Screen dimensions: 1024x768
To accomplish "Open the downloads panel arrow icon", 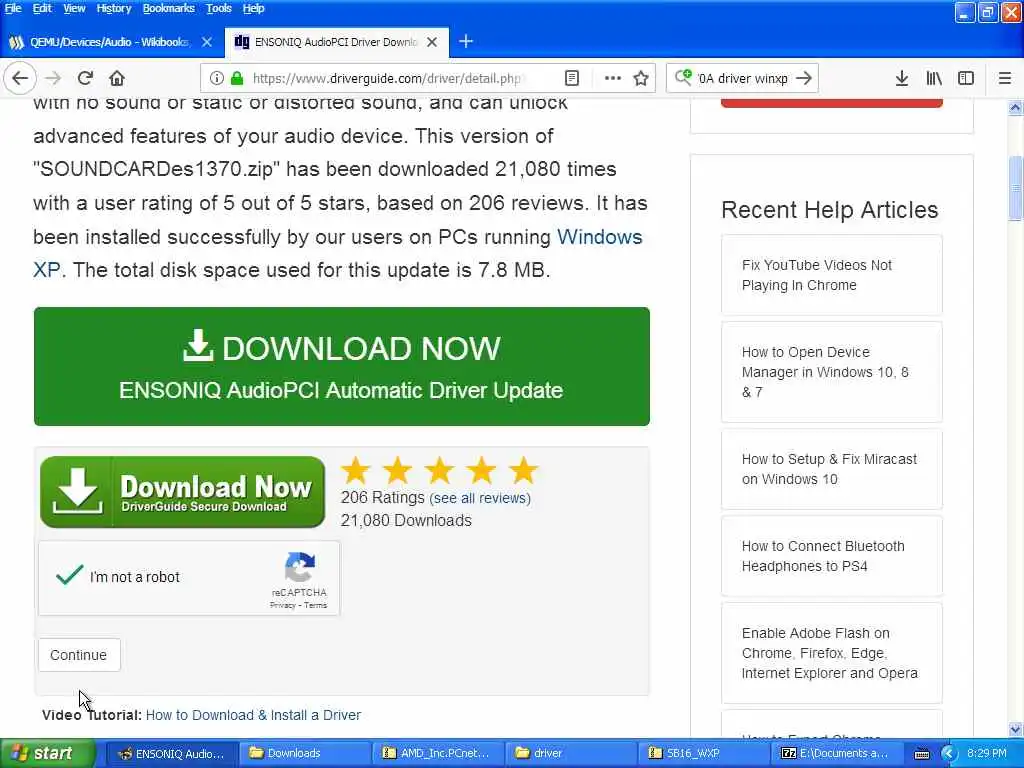I will tap(901, 78).
